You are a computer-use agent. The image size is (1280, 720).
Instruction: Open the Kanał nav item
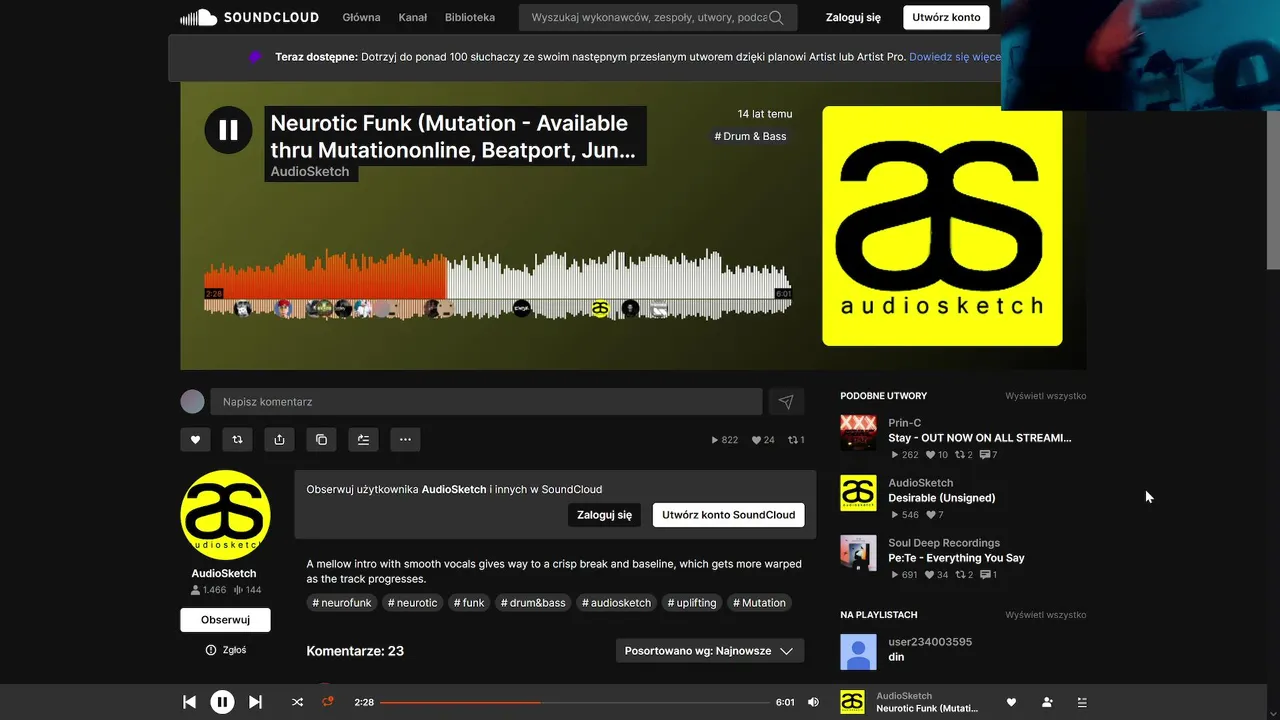pos(412,17)
